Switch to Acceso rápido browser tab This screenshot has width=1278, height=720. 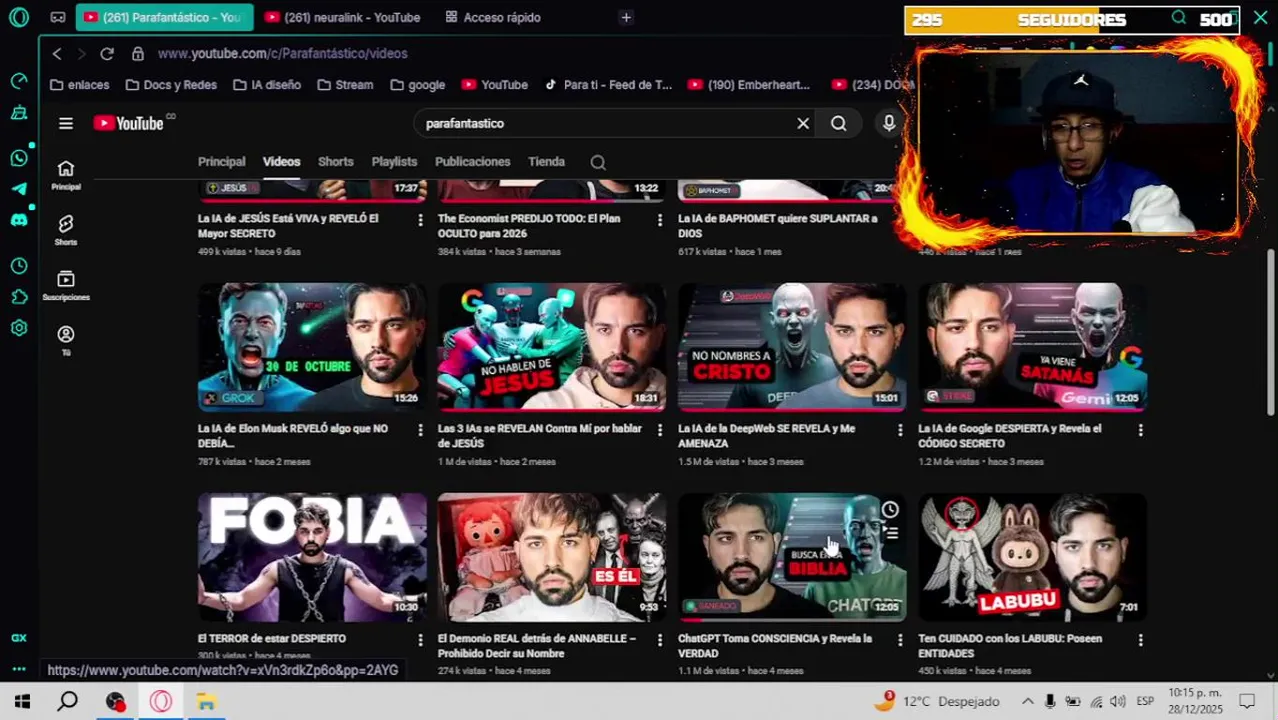click(493, 17)
